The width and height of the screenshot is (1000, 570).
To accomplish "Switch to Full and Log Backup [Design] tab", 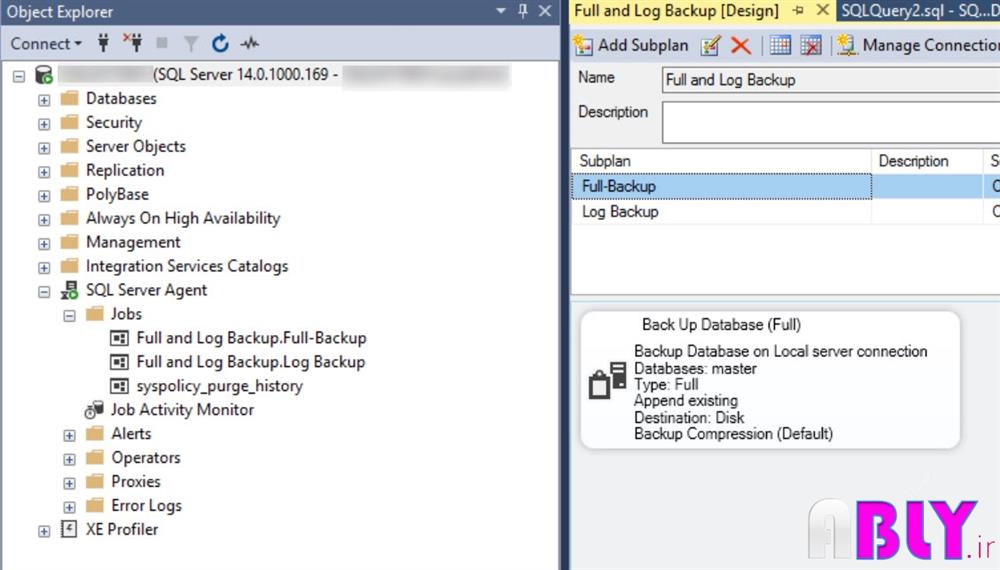I will 677,11.
